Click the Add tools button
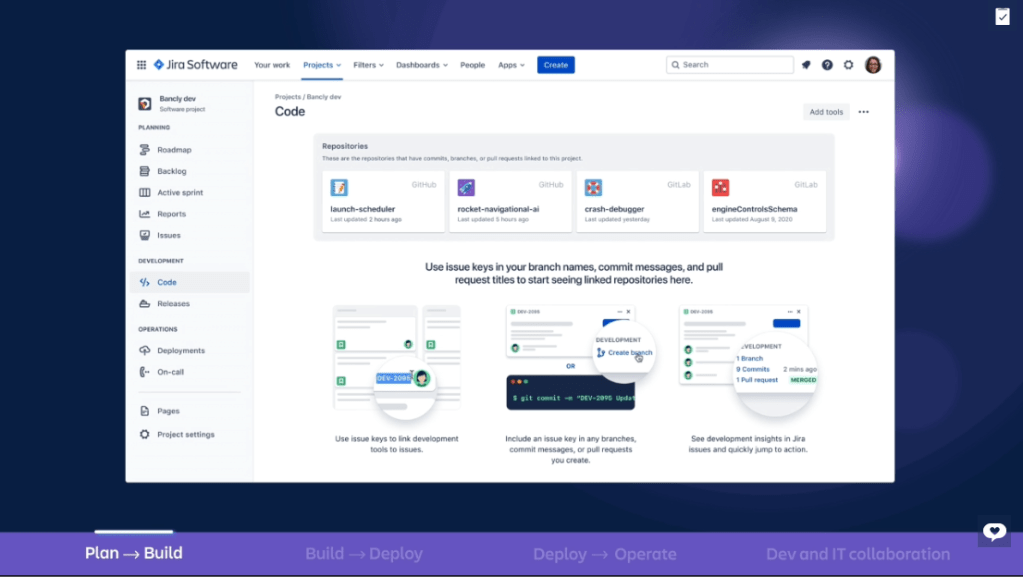 point(826,112)
